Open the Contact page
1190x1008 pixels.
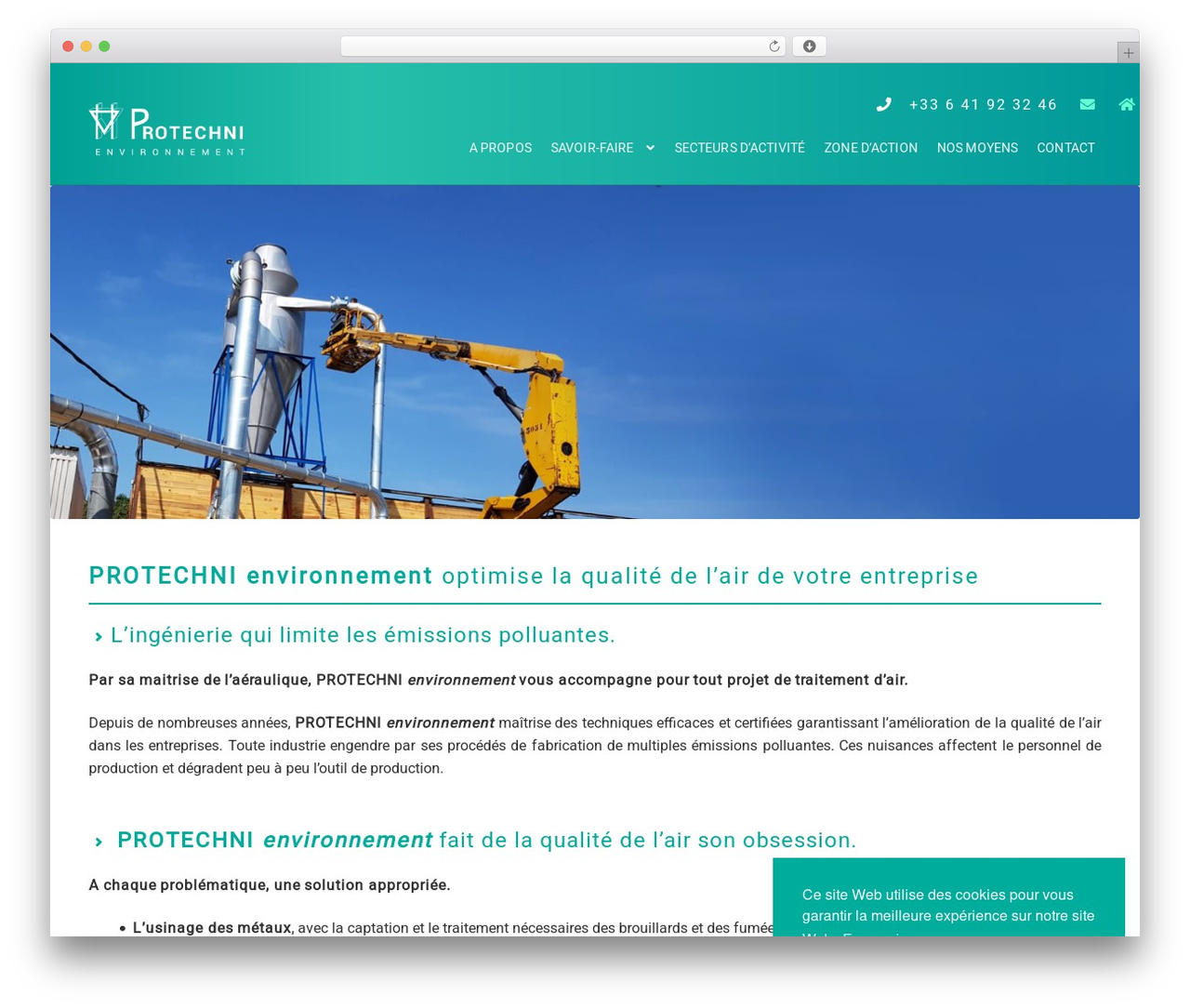tap(1065, 148)
